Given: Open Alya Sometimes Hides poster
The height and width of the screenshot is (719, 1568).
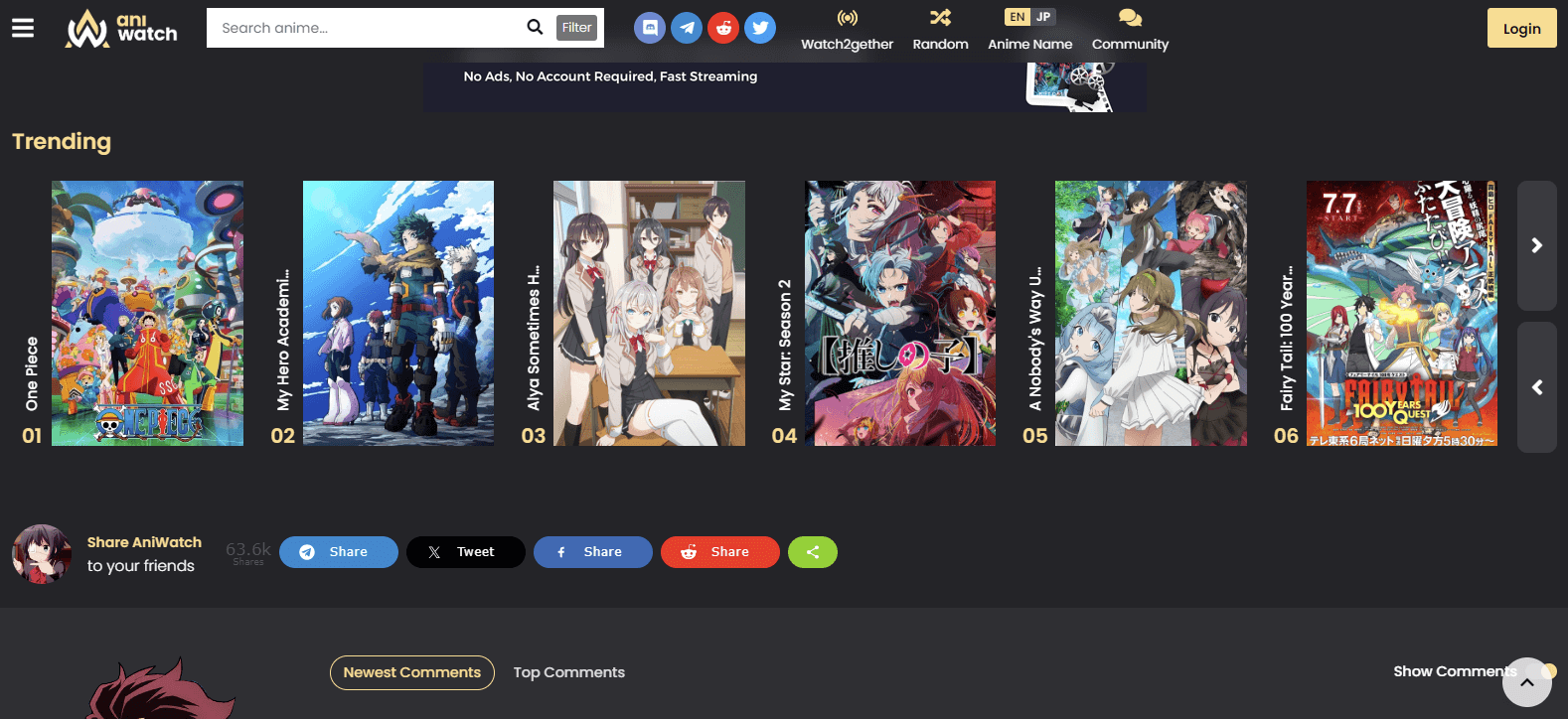Looking at the screenshot, I should click(x=649, y=313).
